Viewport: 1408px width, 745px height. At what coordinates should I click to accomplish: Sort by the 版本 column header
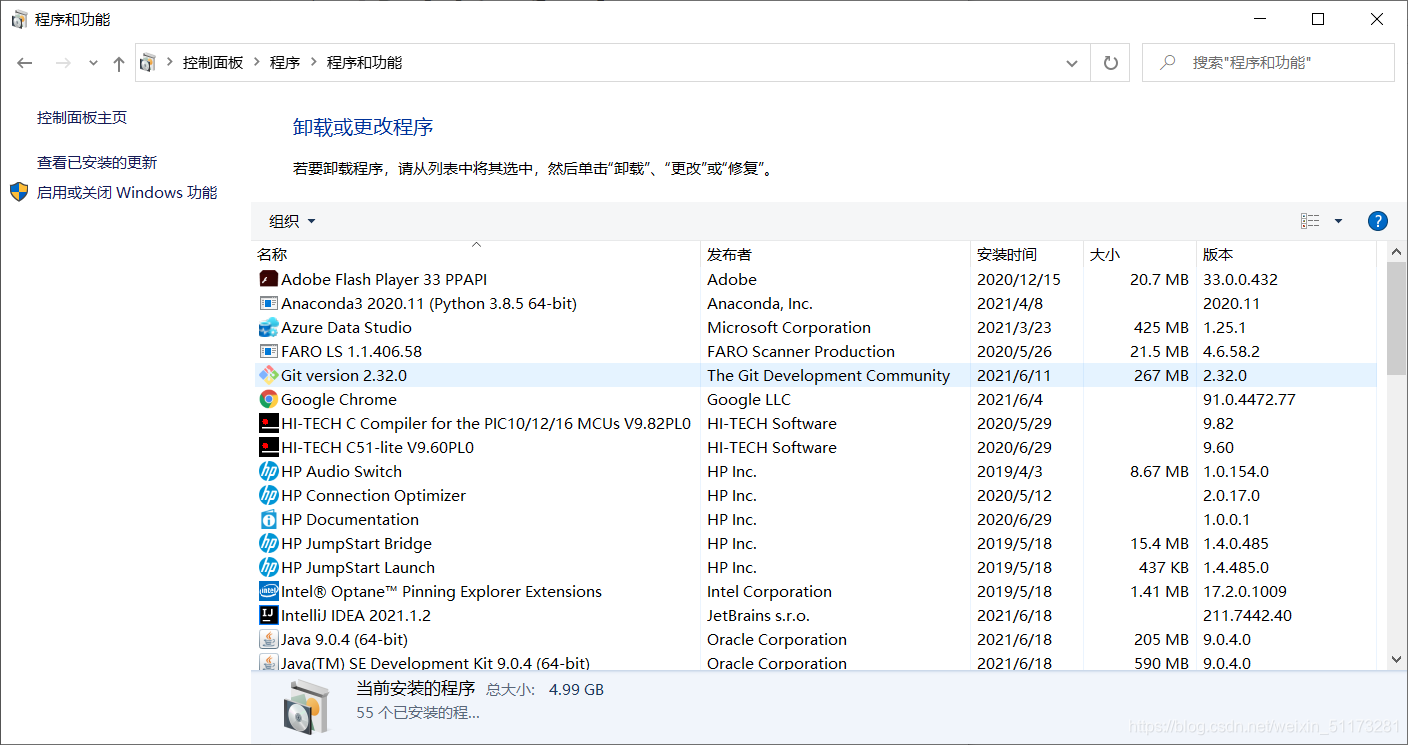click(x=1287, y=255)
